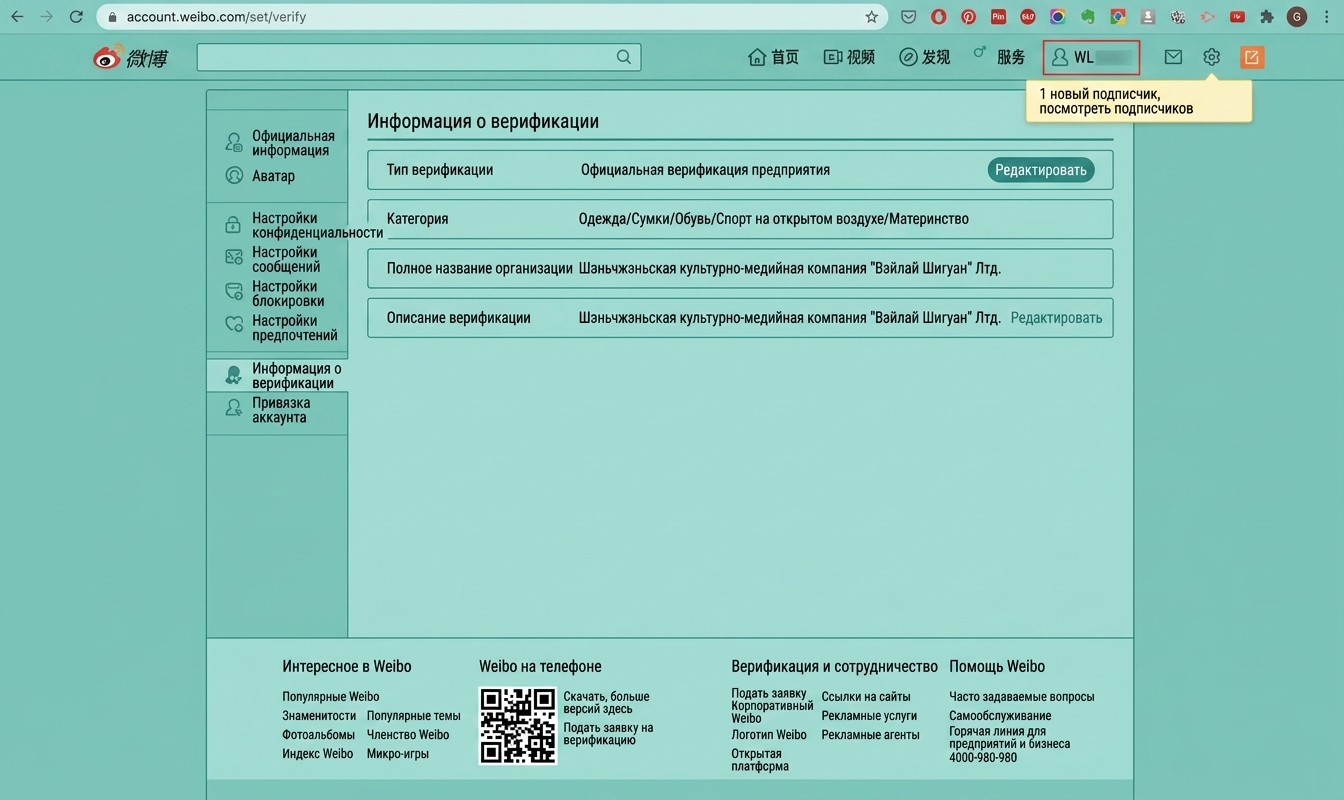Open Часто задаваемые вопросы footer link

pos(1021,696)
